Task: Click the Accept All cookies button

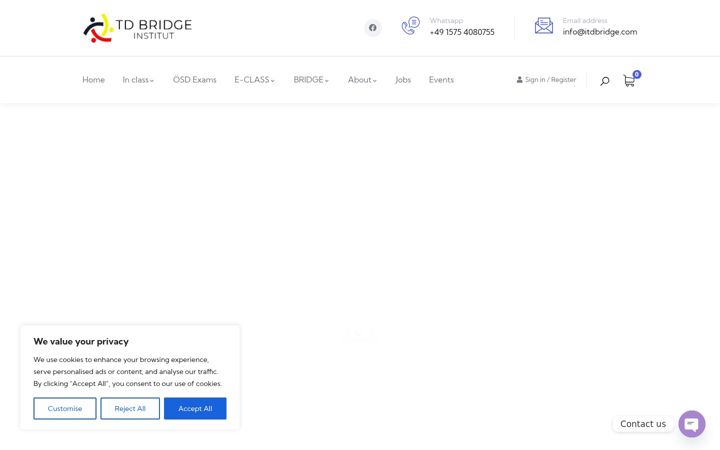Action: (195, 409)
